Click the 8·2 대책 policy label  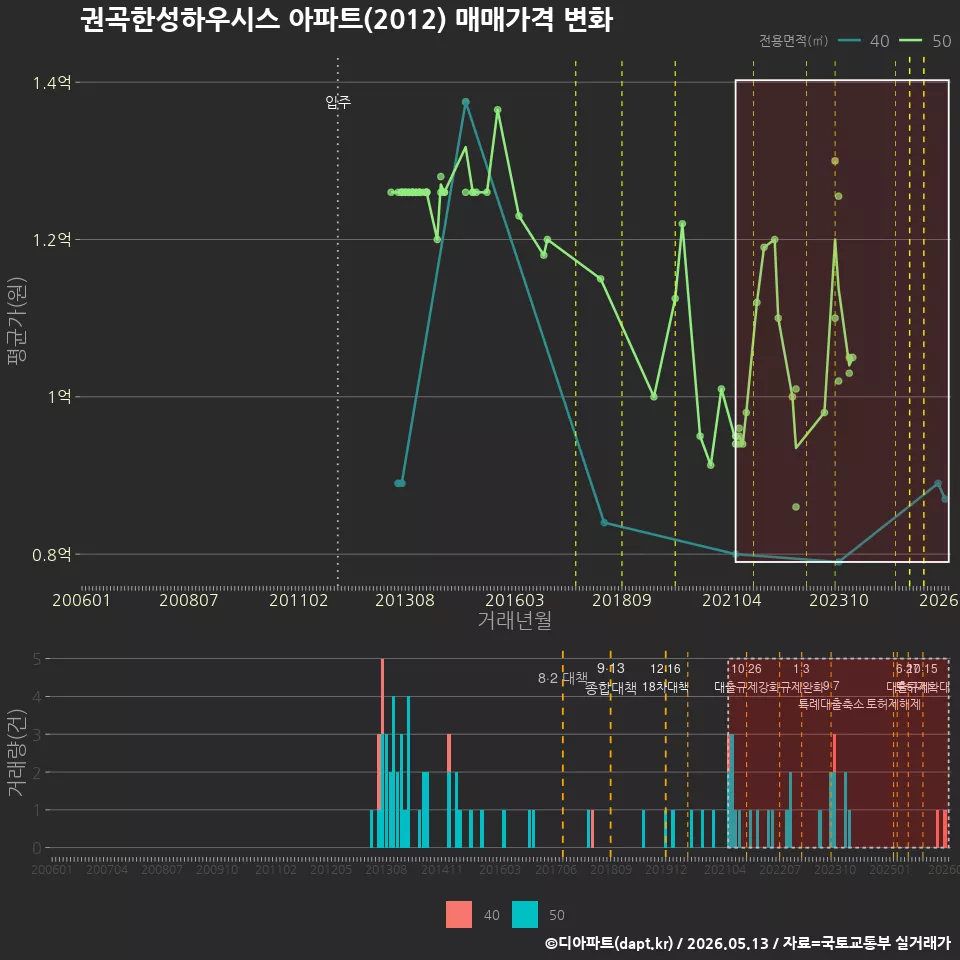[x=563, y=678]
